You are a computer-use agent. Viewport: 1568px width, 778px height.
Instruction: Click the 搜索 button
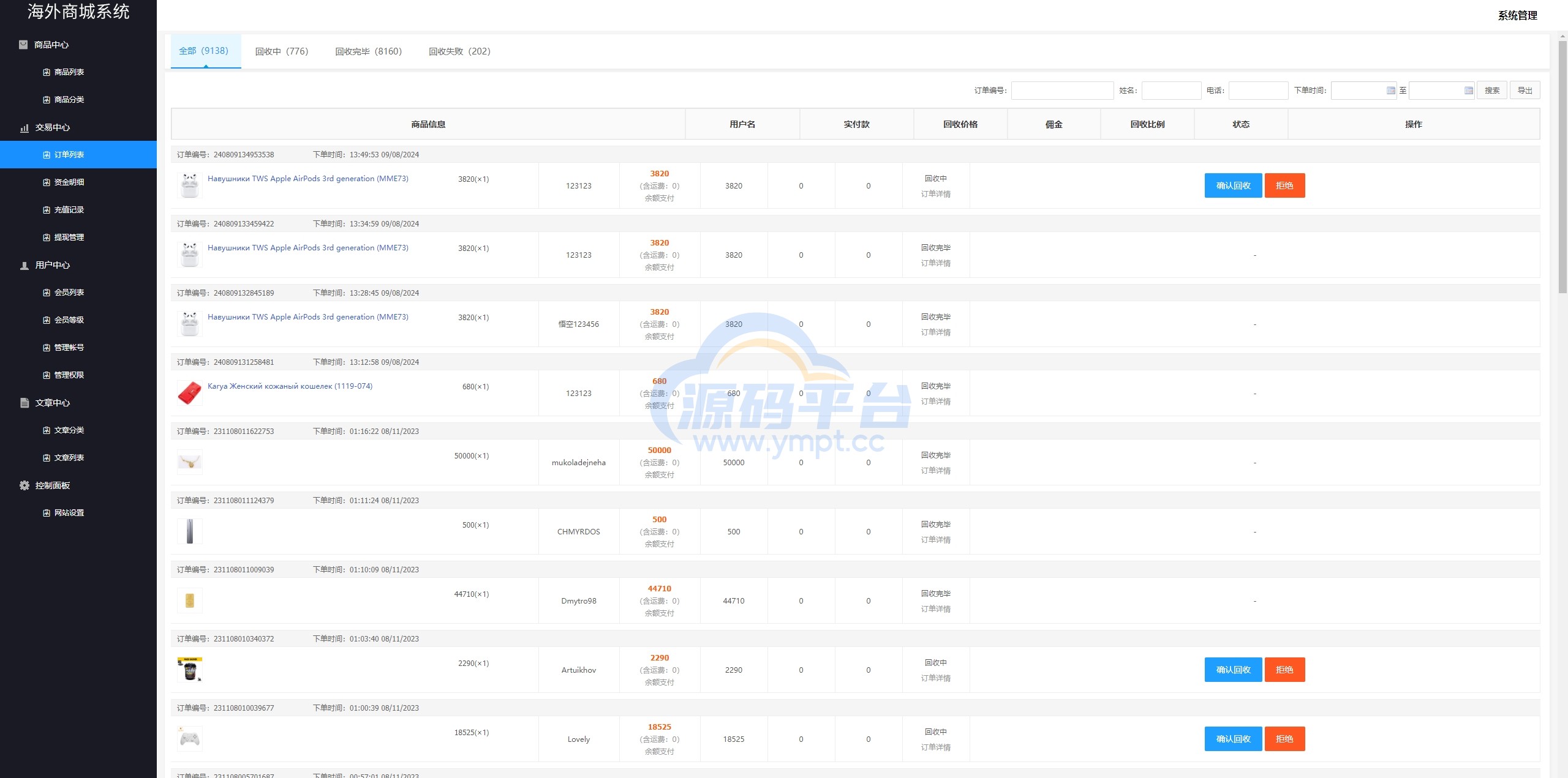point(1492,91)
